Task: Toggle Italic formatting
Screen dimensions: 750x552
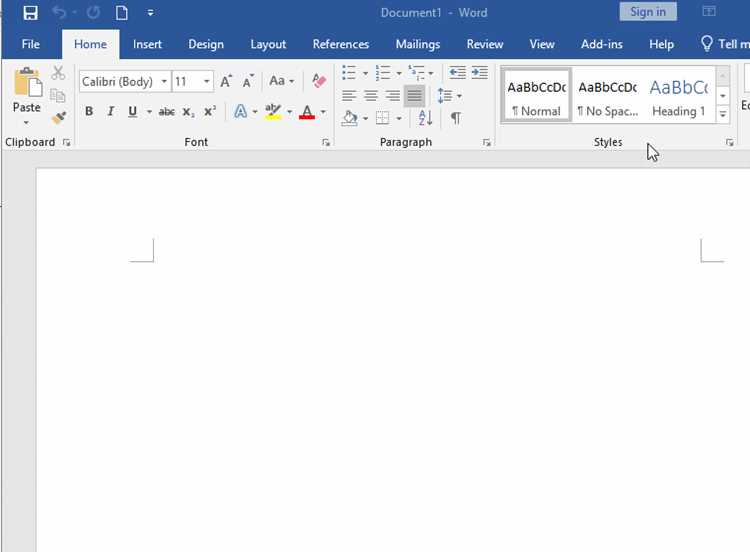Action: coord(110,111)
